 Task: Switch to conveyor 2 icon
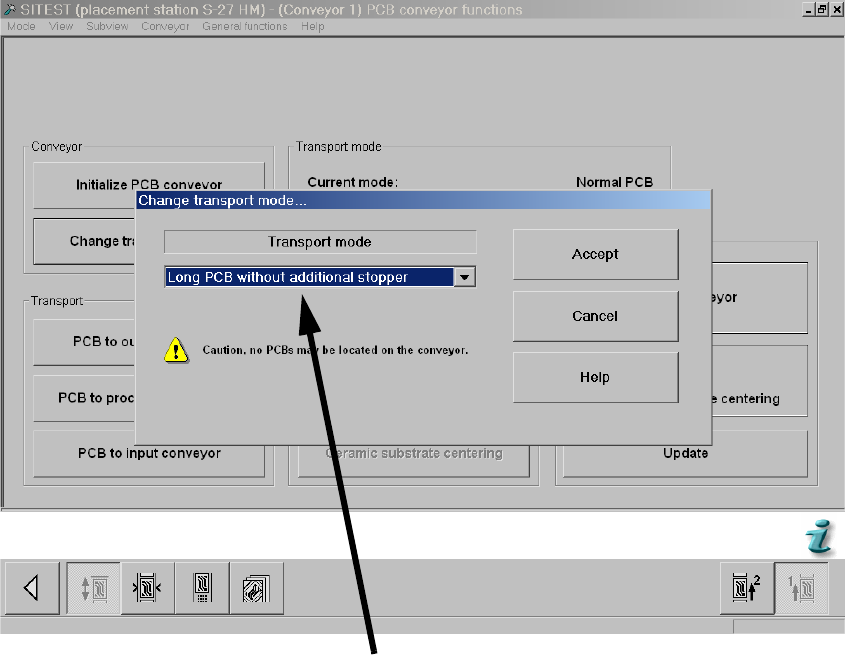(x=747, y=588)
